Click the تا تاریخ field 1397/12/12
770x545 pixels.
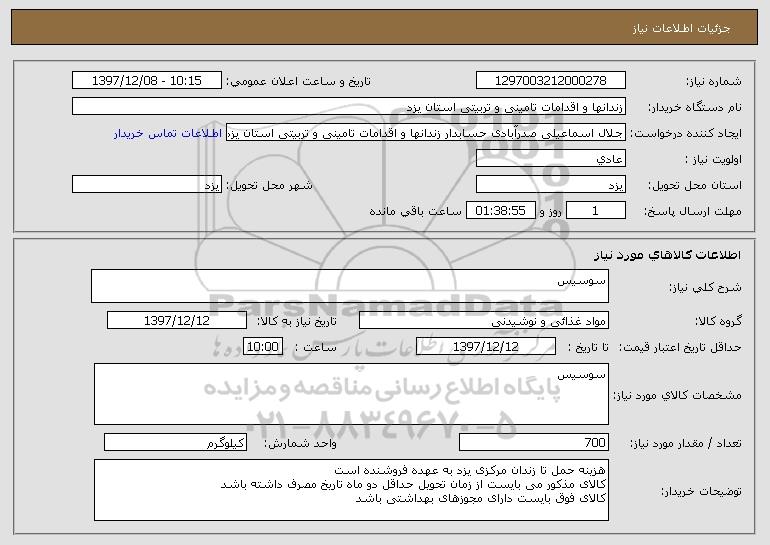pyautogui.click(x=486, y=347)
